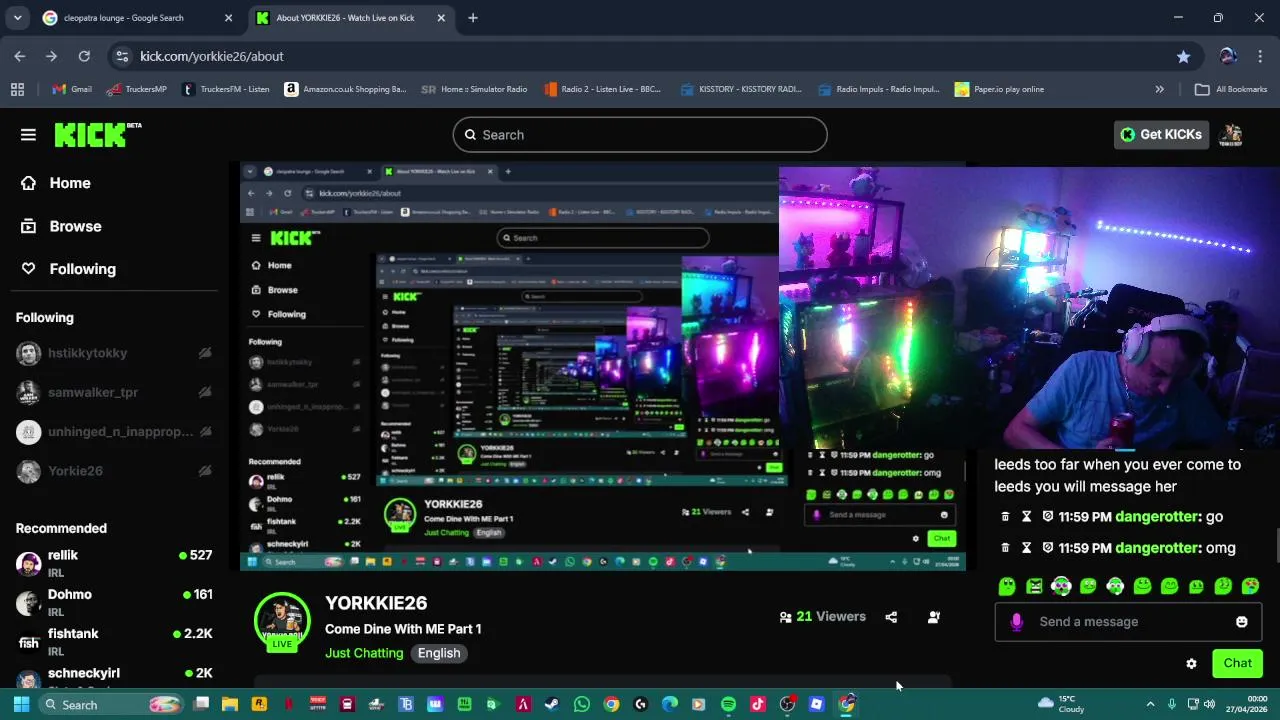This screenshot has height=720, width=1280.
Task: Open Steam from the taskbar
Action: click(x=552, y=704)
